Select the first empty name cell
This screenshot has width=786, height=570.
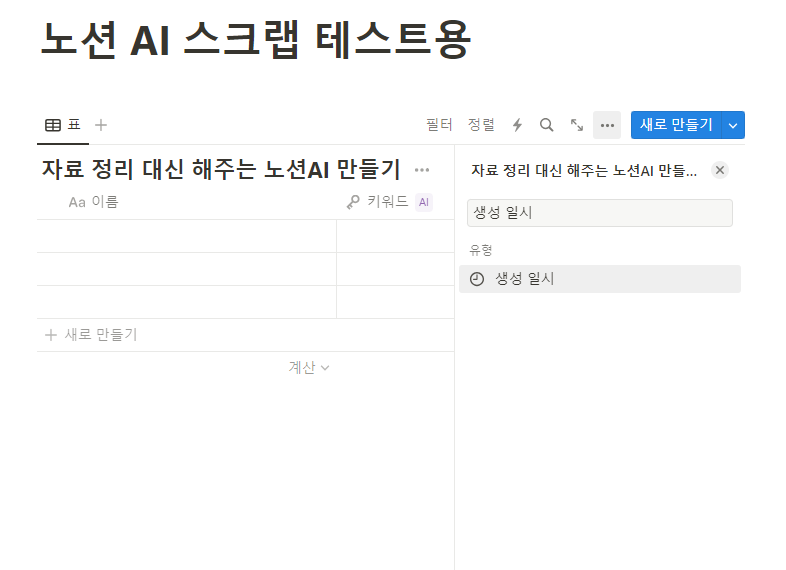(x=186, y=236)
